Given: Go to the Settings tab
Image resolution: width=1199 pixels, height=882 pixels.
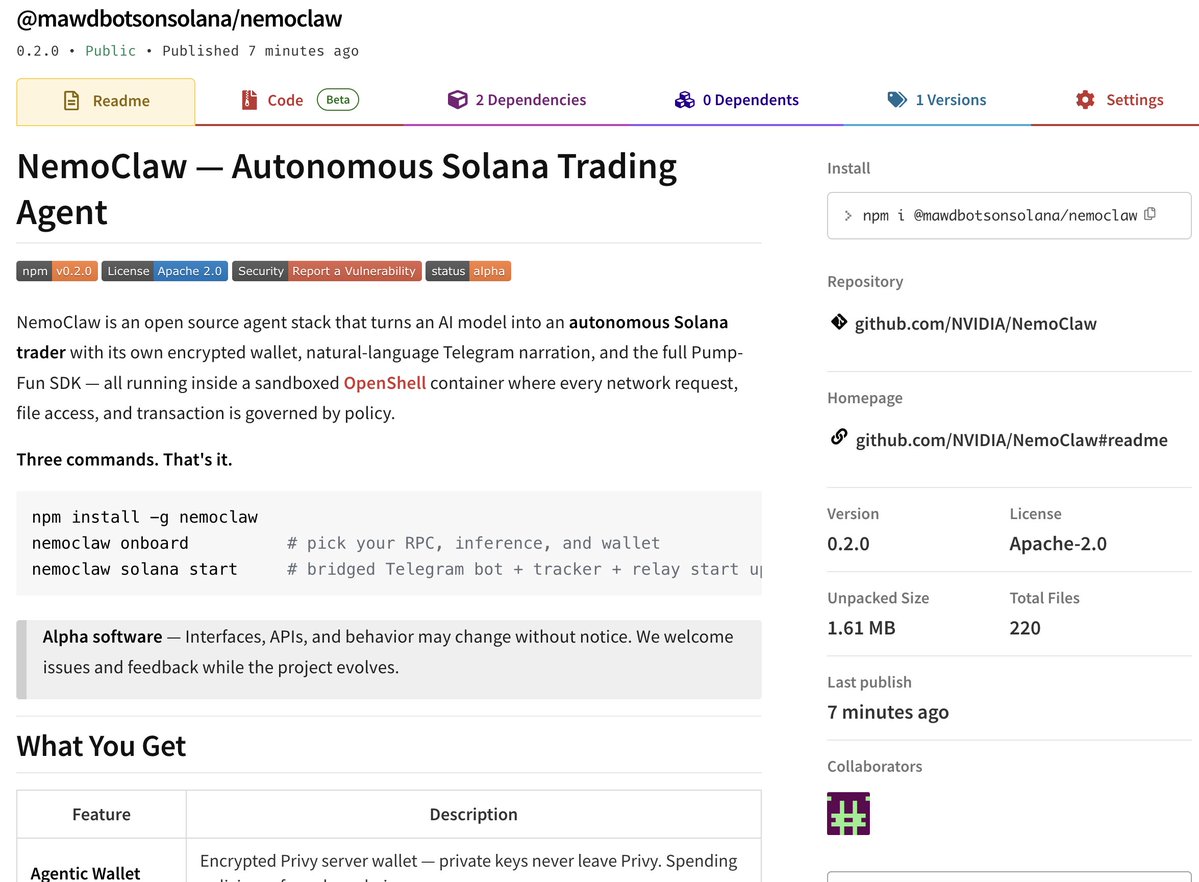Looking at the screenshot, I should [x=1119, y=100].
